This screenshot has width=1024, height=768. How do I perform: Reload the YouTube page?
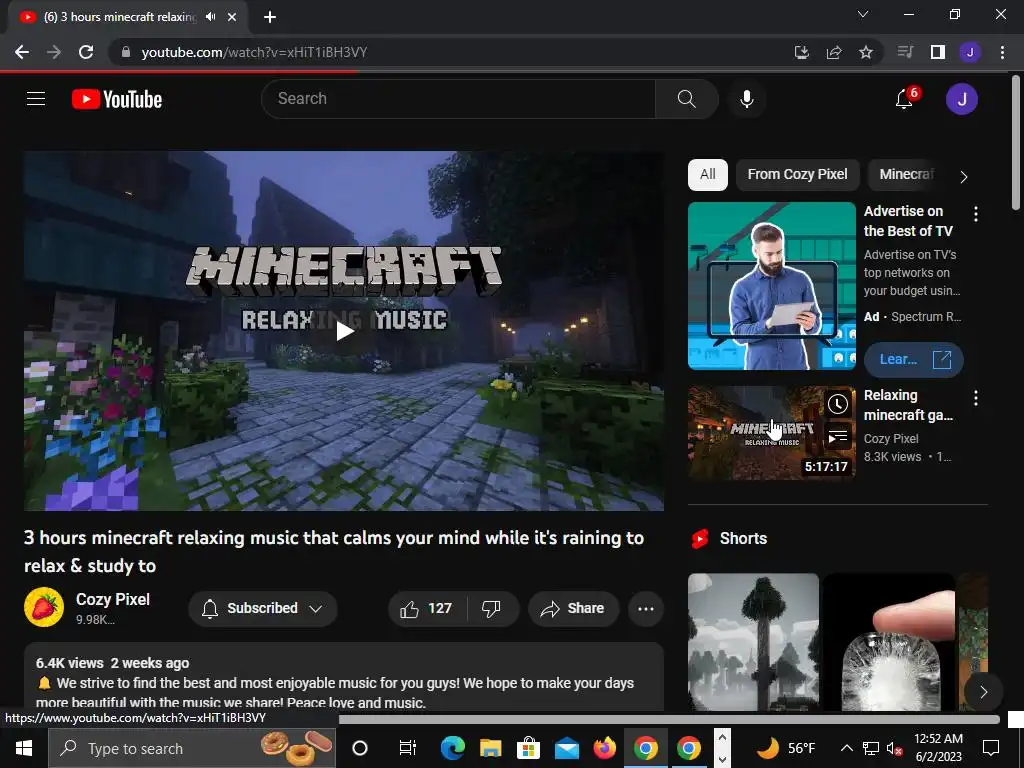click(86, 52)
